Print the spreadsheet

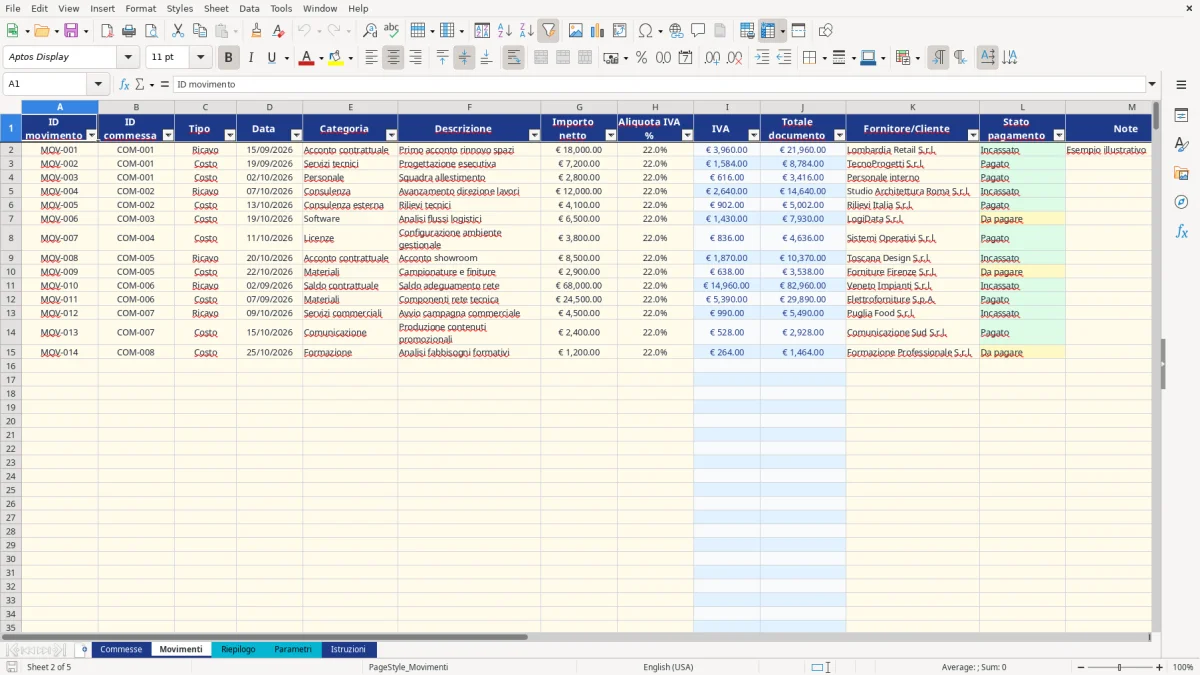129,31
